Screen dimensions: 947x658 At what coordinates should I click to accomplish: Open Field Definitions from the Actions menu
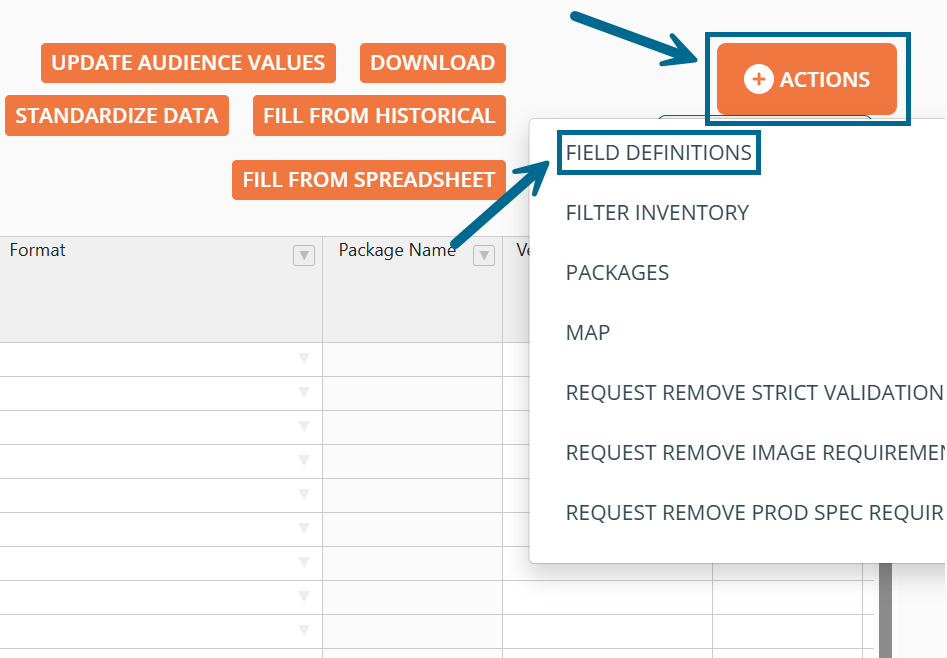(x=658, y=153)
